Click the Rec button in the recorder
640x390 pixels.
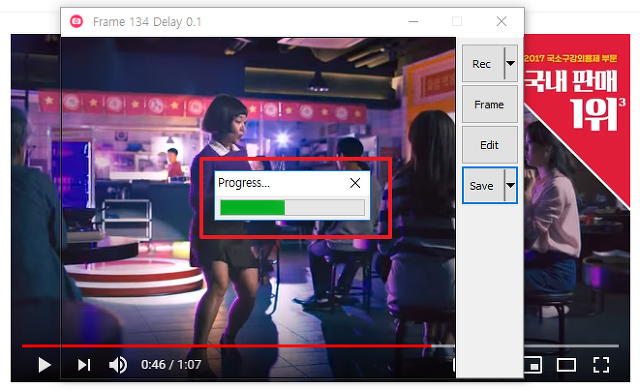pos(483,64)
